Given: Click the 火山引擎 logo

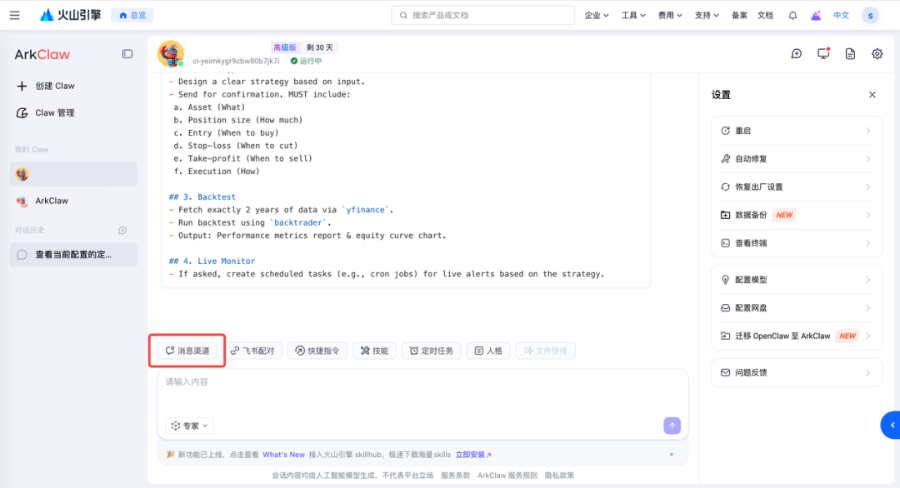Looking at the screenshot, I should pyautogui.click(x=70, y=15).
